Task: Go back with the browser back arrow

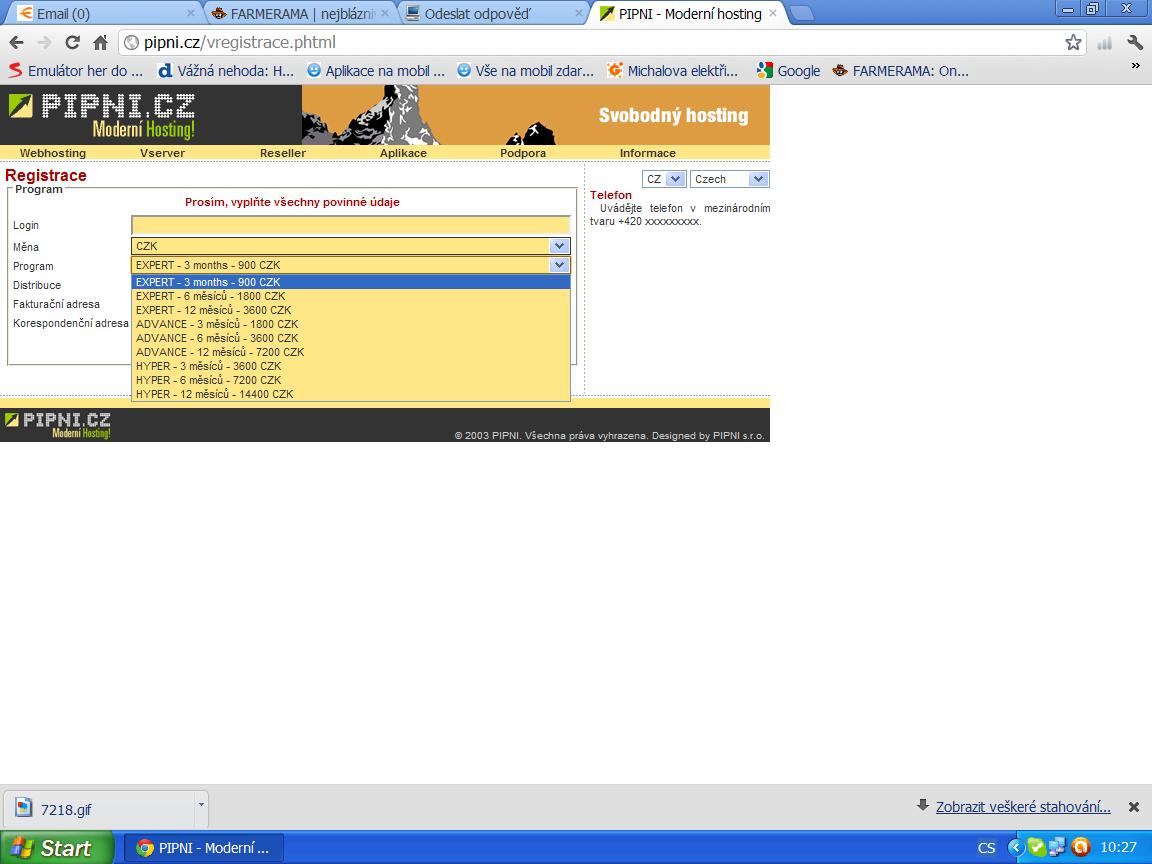Action: [x=16, y=43]
